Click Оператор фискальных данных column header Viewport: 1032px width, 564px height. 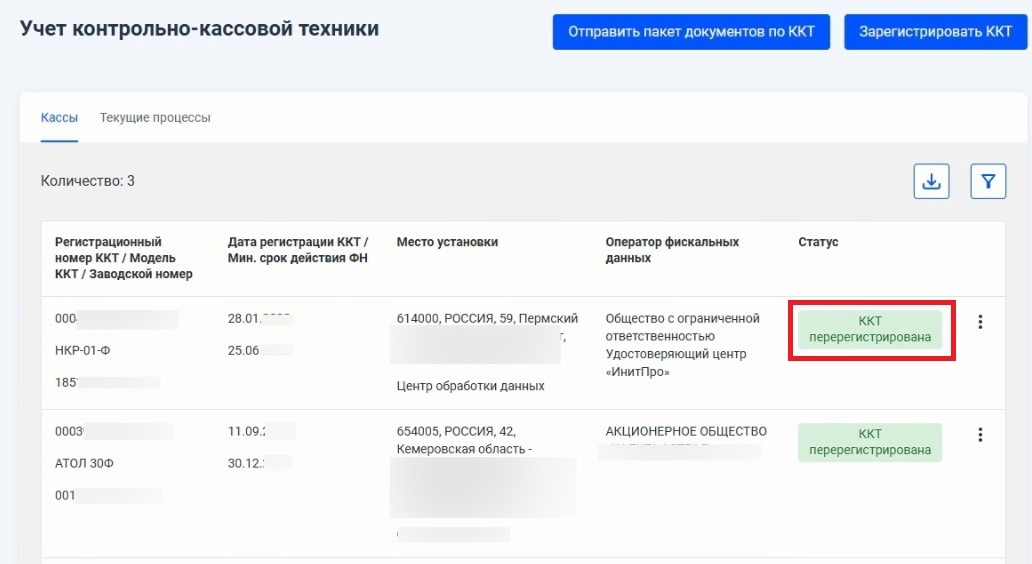[x=672, y=250]
